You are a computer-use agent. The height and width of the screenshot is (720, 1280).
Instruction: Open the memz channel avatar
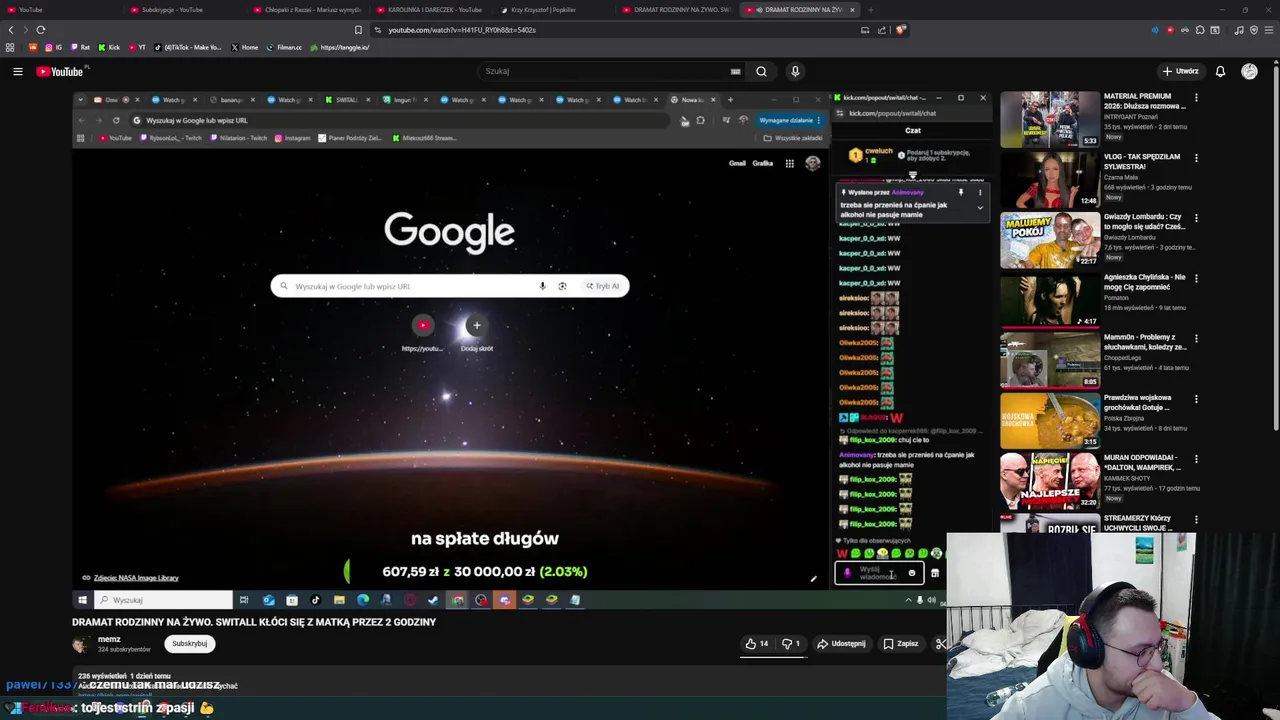80,644
